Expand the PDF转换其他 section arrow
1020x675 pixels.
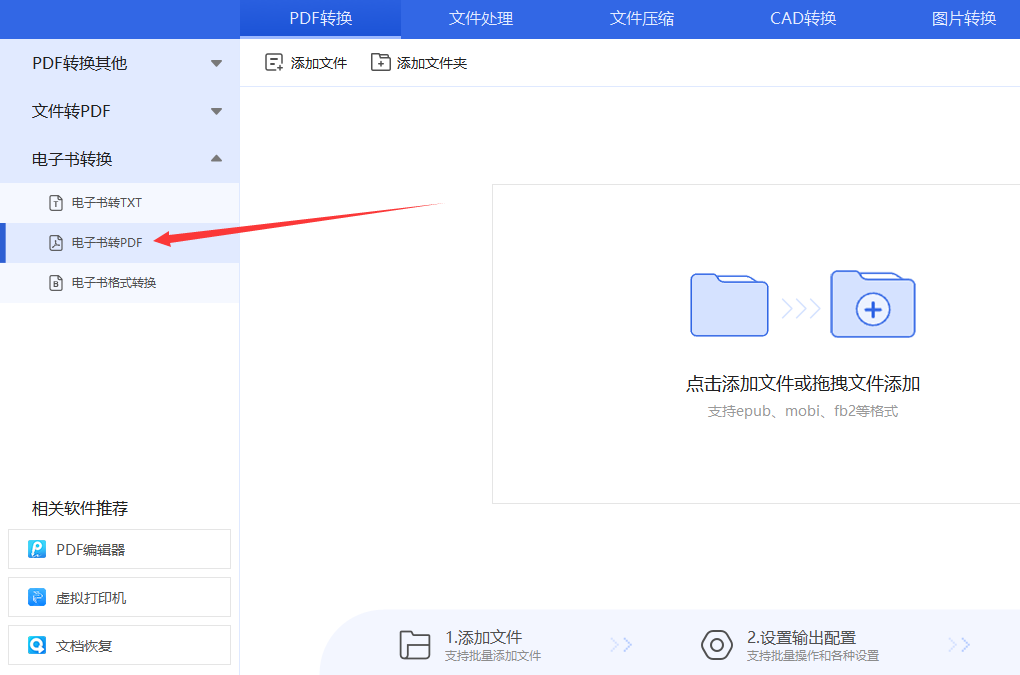coord(216,64)
